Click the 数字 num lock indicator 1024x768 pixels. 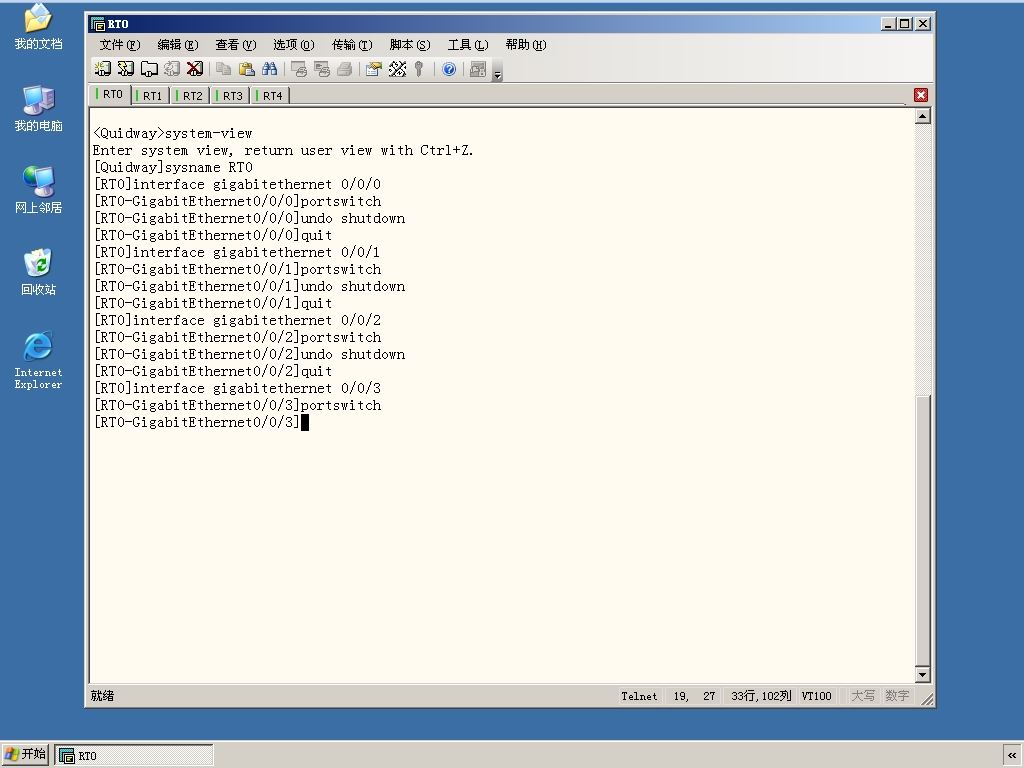(x=897, y=696)
